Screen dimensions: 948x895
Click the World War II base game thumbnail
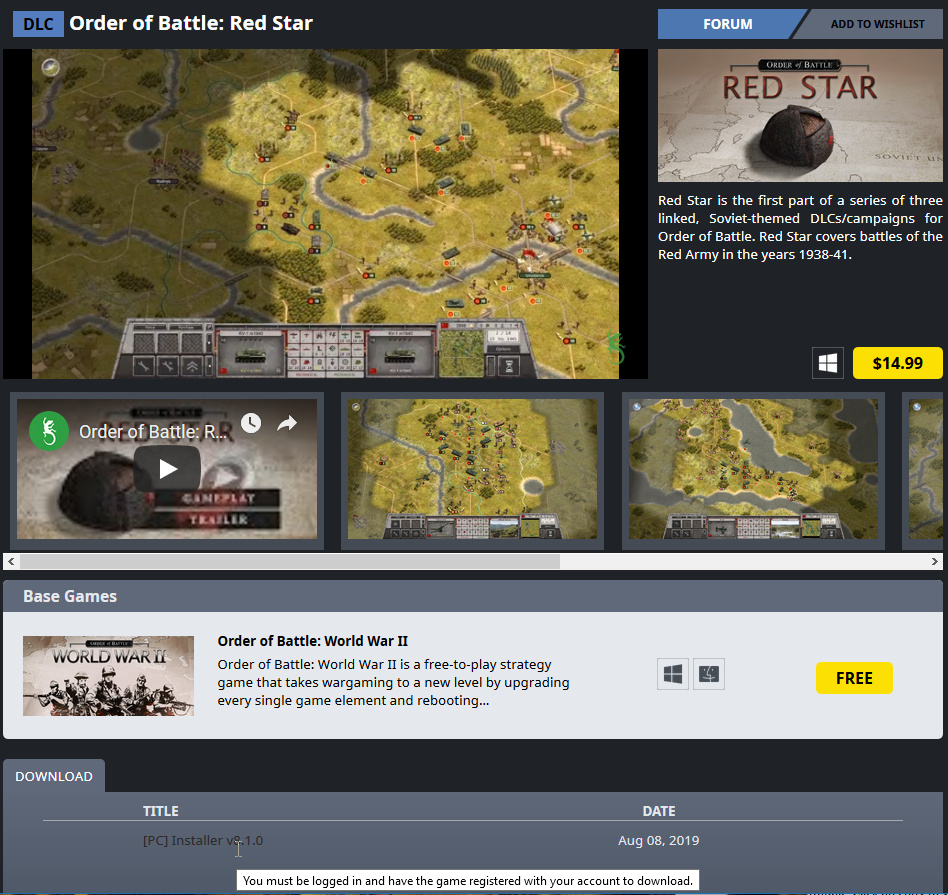click(108, 676)
